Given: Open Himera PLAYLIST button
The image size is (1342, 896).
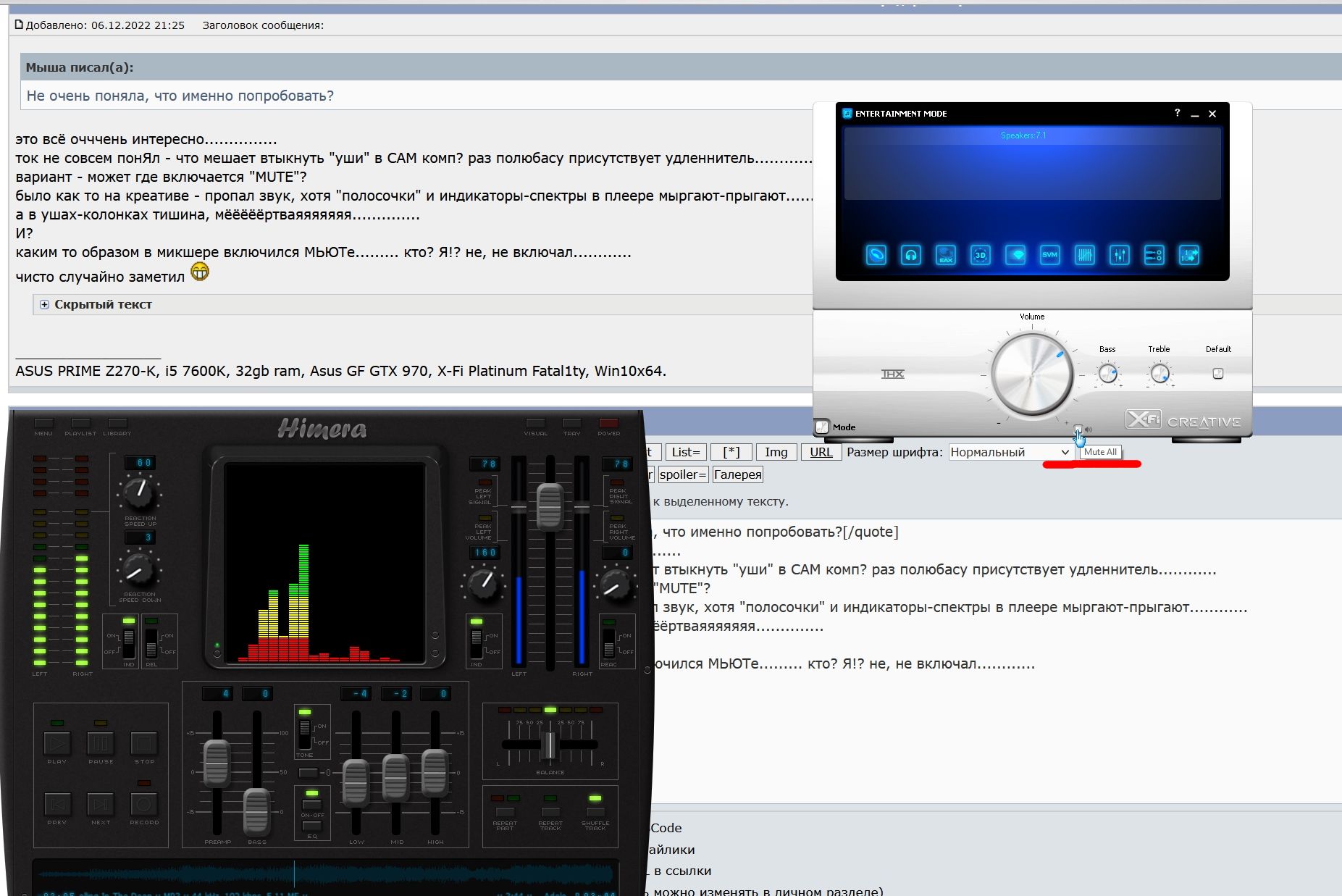Looking at the screenshot, I should pos(80,423).
